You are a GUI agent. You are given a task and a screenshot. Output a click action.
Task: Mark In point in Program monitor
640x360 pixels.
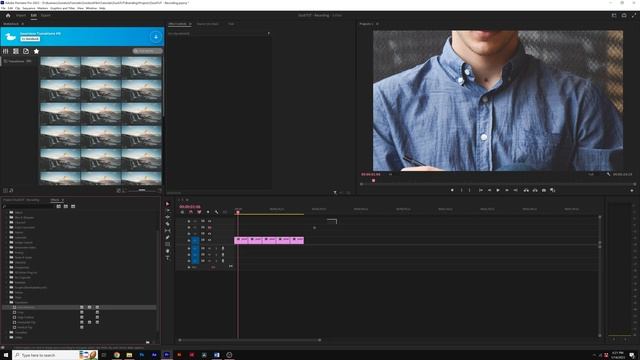pyautogui.click(x=462, y=190)
